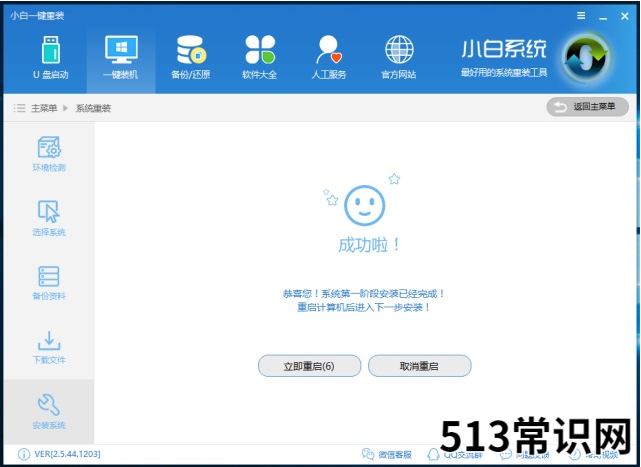Visit the 官方网站 tab
Viewport: 641px width, 467px height.
point(399,57)
